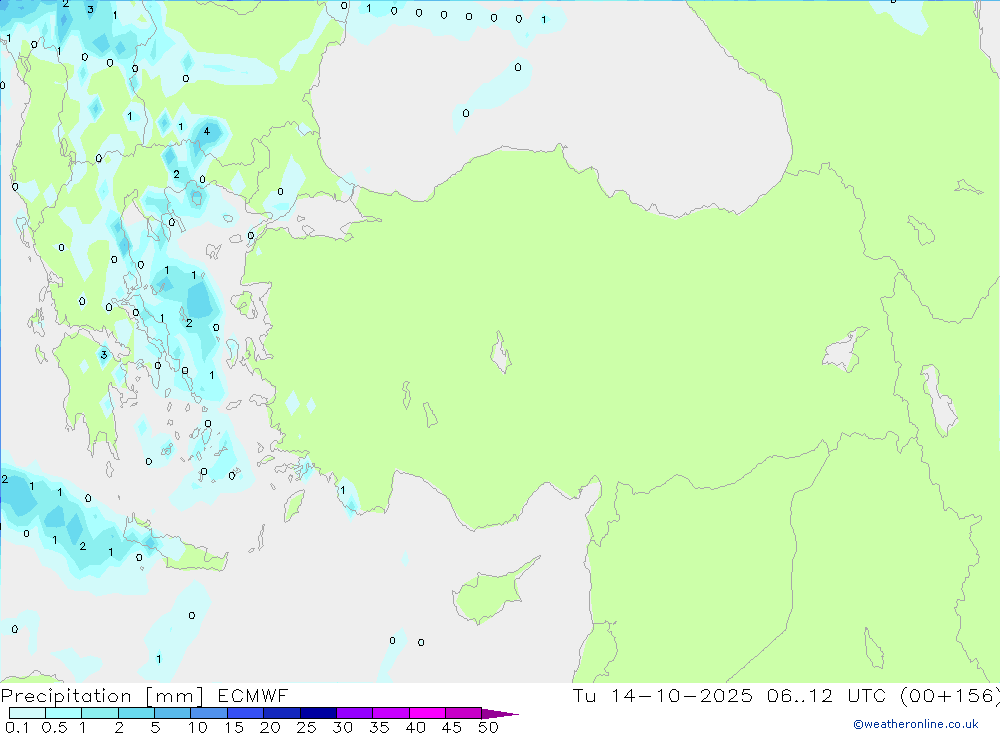Click the 1–2 mm legend color swatch
Image resolution: width=1000 pixels, height=733 pixels.
[100, 713]
